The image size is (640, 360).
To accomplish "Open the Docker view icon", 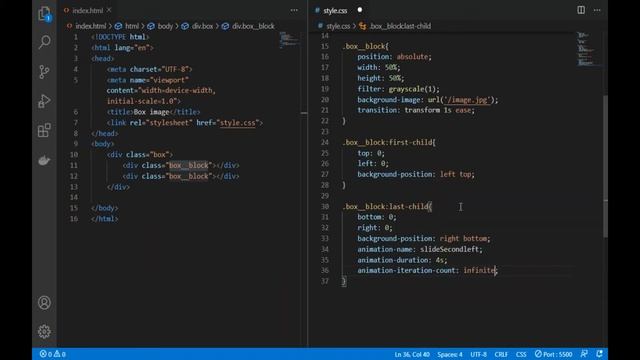I will 44,160.
